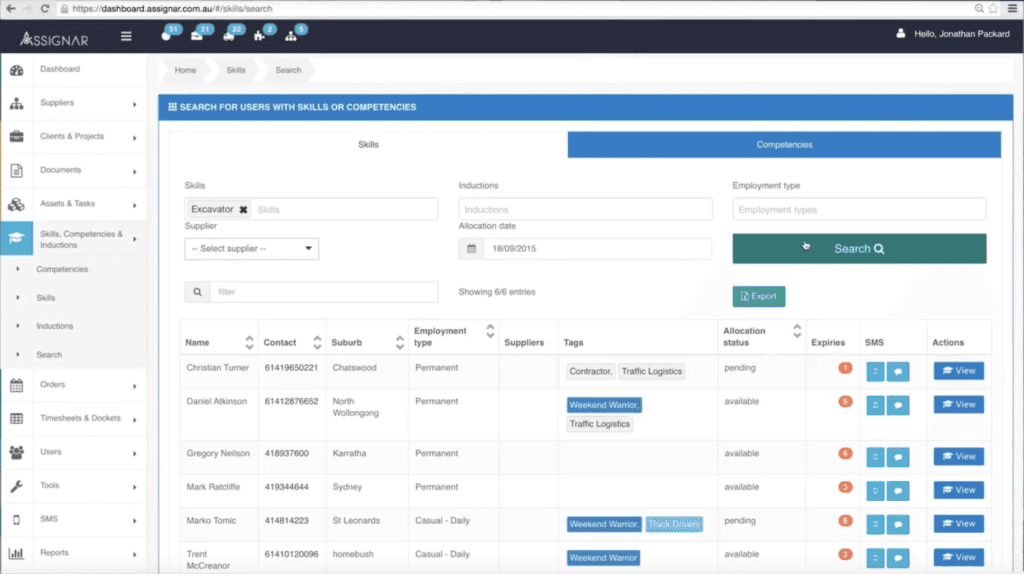Open Skills submenu item in sidebar
The image size is (1024, 574).
pos(46,298)
